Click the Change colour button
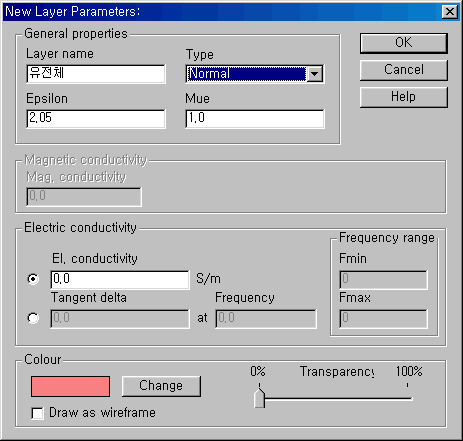 161,386
